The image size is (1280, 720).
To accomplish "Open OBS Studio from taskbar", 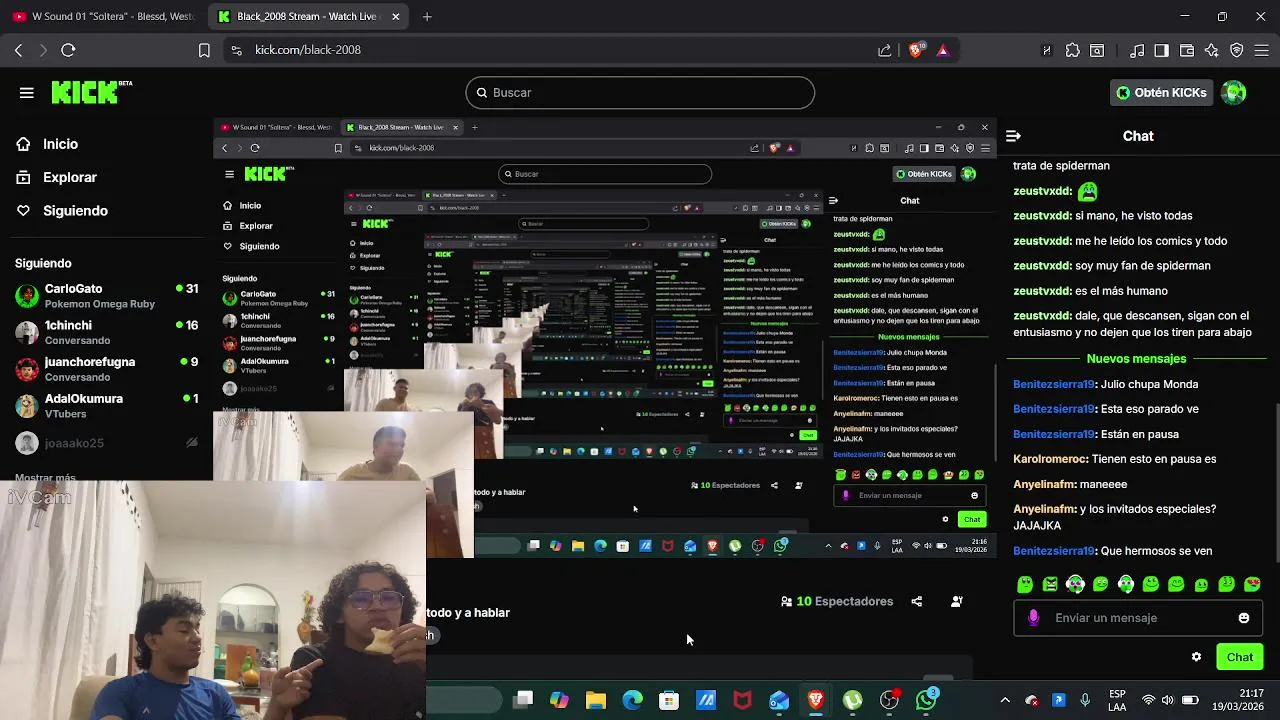I will pos(889,700).
